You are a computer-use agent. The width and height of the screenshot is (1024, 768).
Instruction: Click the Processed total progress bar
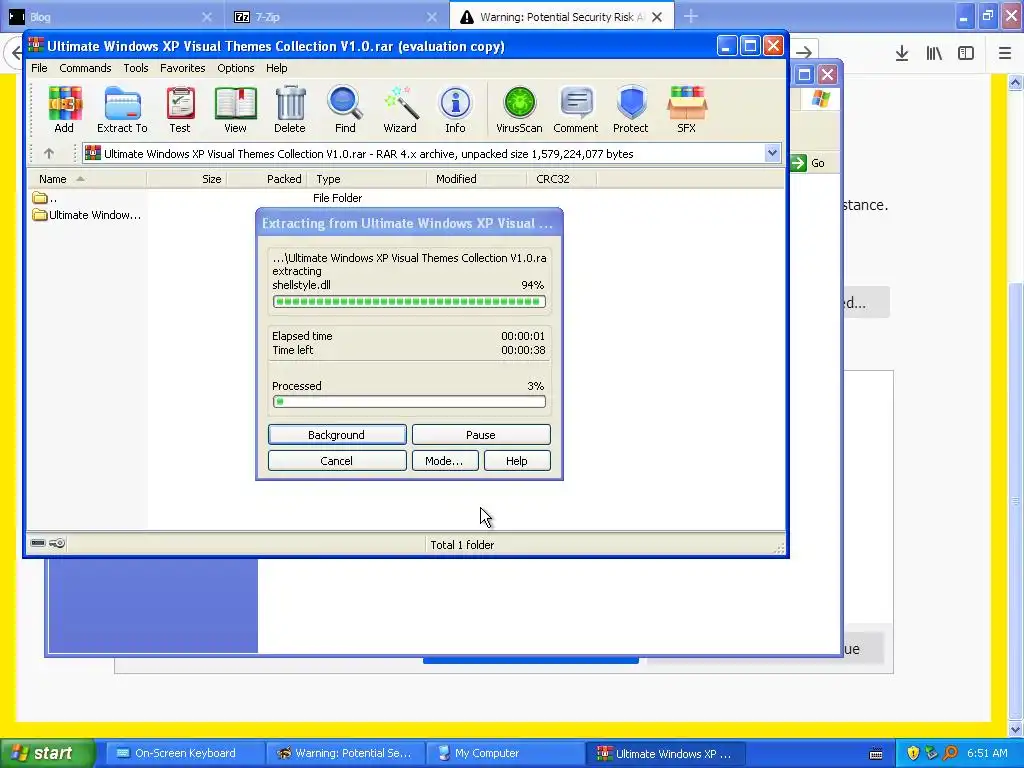[409, 402]
